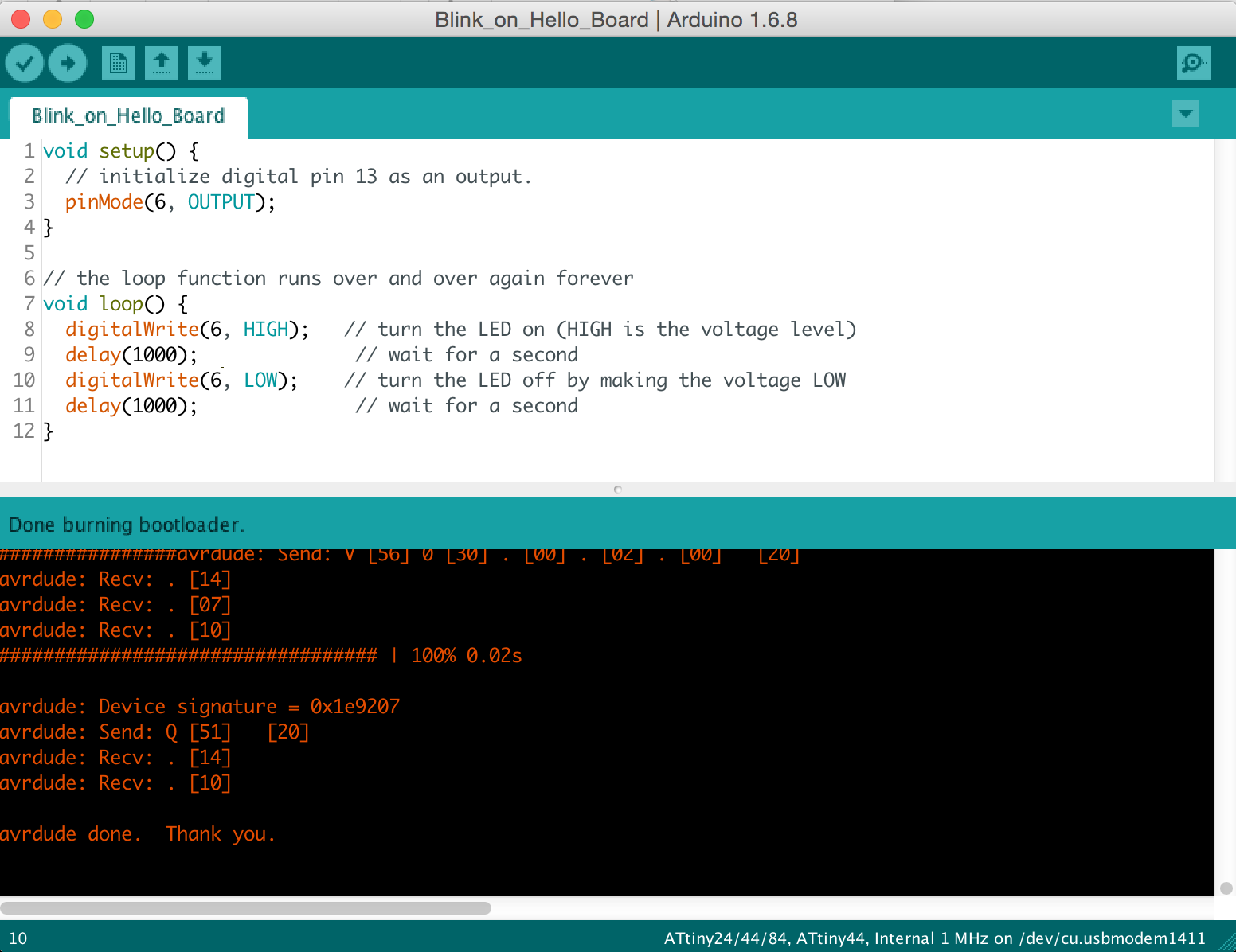Create a new sketch with the New icon

119,63
